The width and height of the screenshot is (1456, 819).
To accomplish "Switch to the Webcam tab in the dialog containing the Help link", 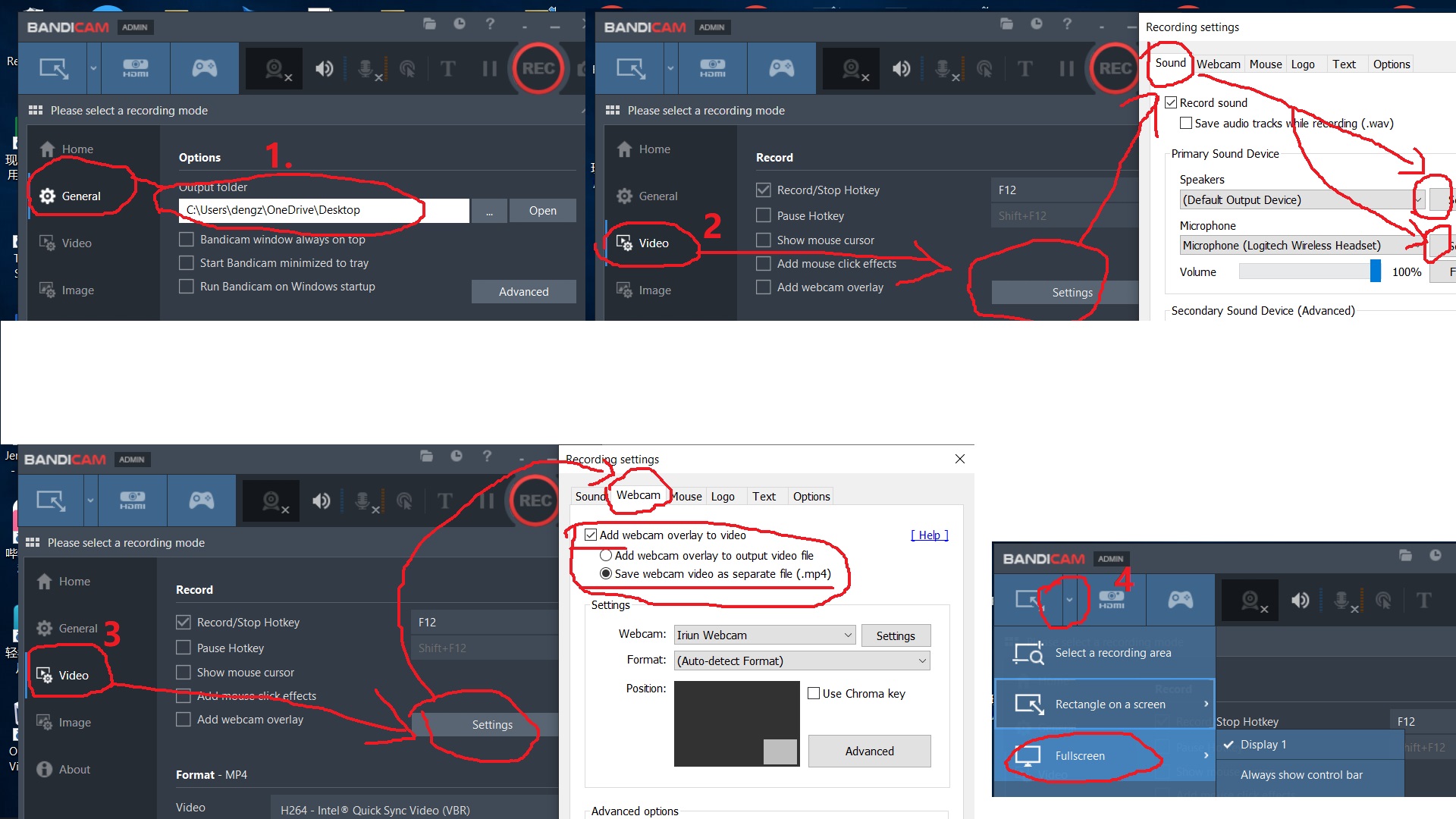I will point(638,495).
